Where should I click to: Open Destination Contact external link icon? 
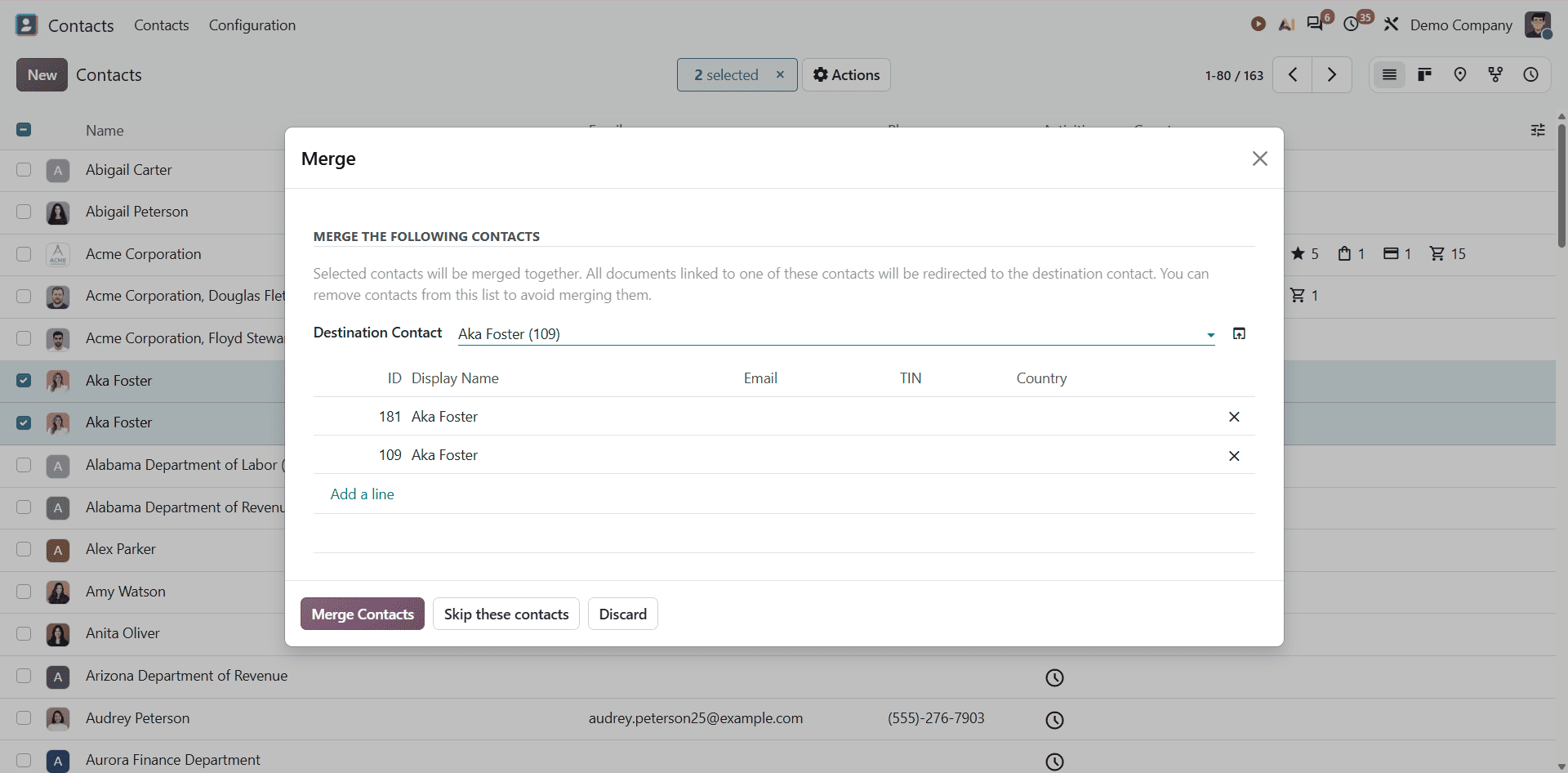coord(1239,333)
